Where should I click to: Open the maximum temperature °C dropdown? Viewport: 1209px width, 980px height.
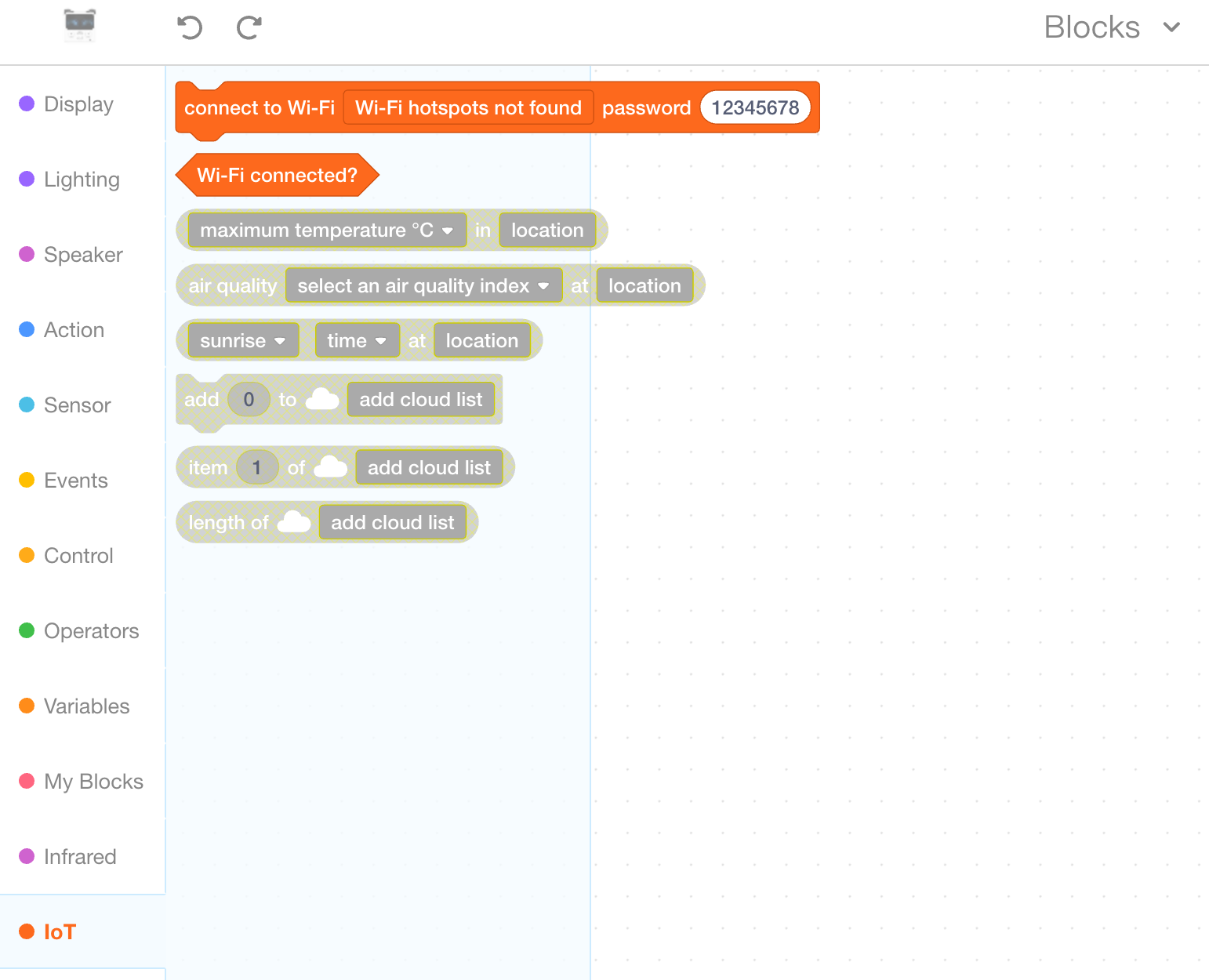[327, 230]
